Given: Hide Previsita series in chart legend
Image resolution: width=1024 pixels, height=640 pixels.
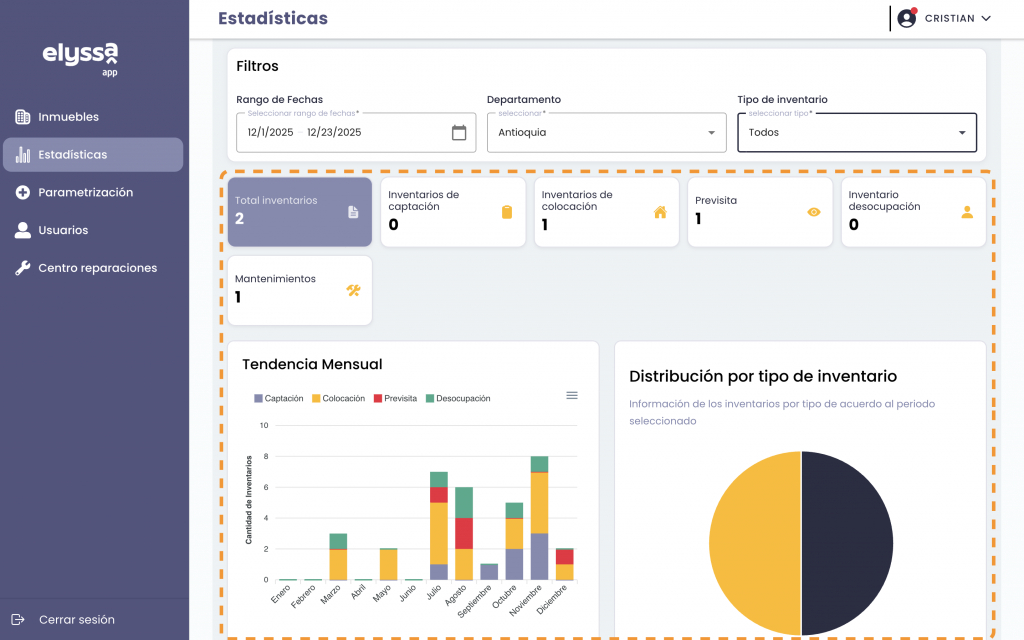Looking at the screenshot, I should coord(395,398).
